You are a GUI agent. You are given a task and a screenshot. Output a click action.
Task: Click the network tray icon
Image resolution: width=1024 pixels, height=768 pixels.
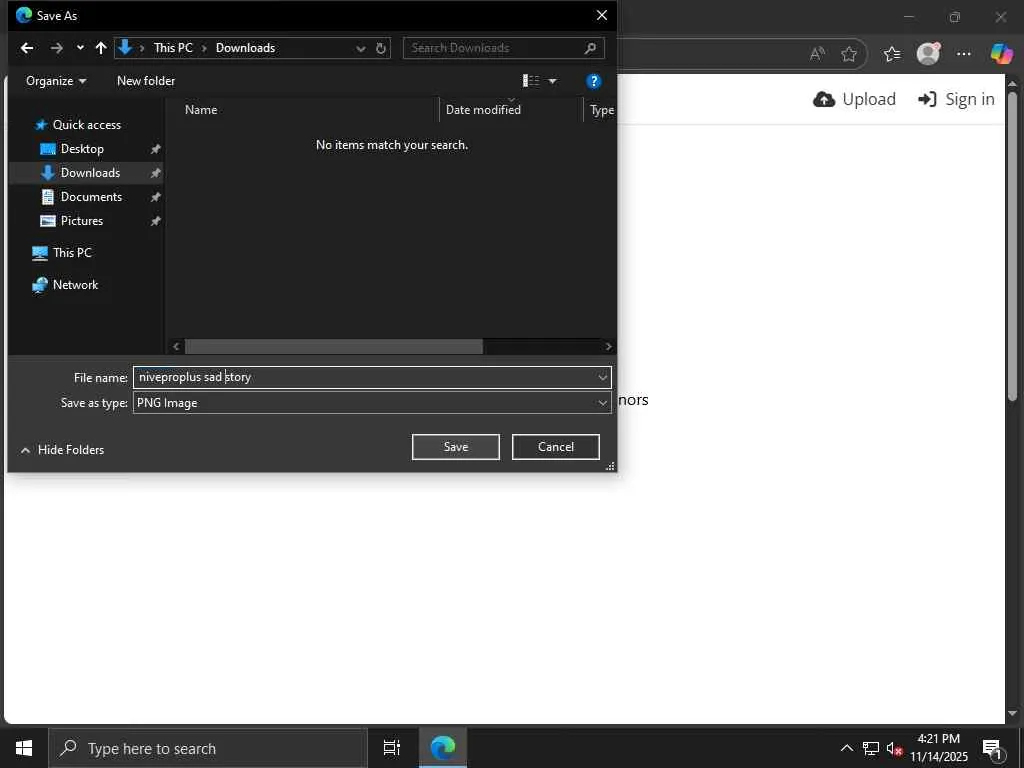point(871,748)
